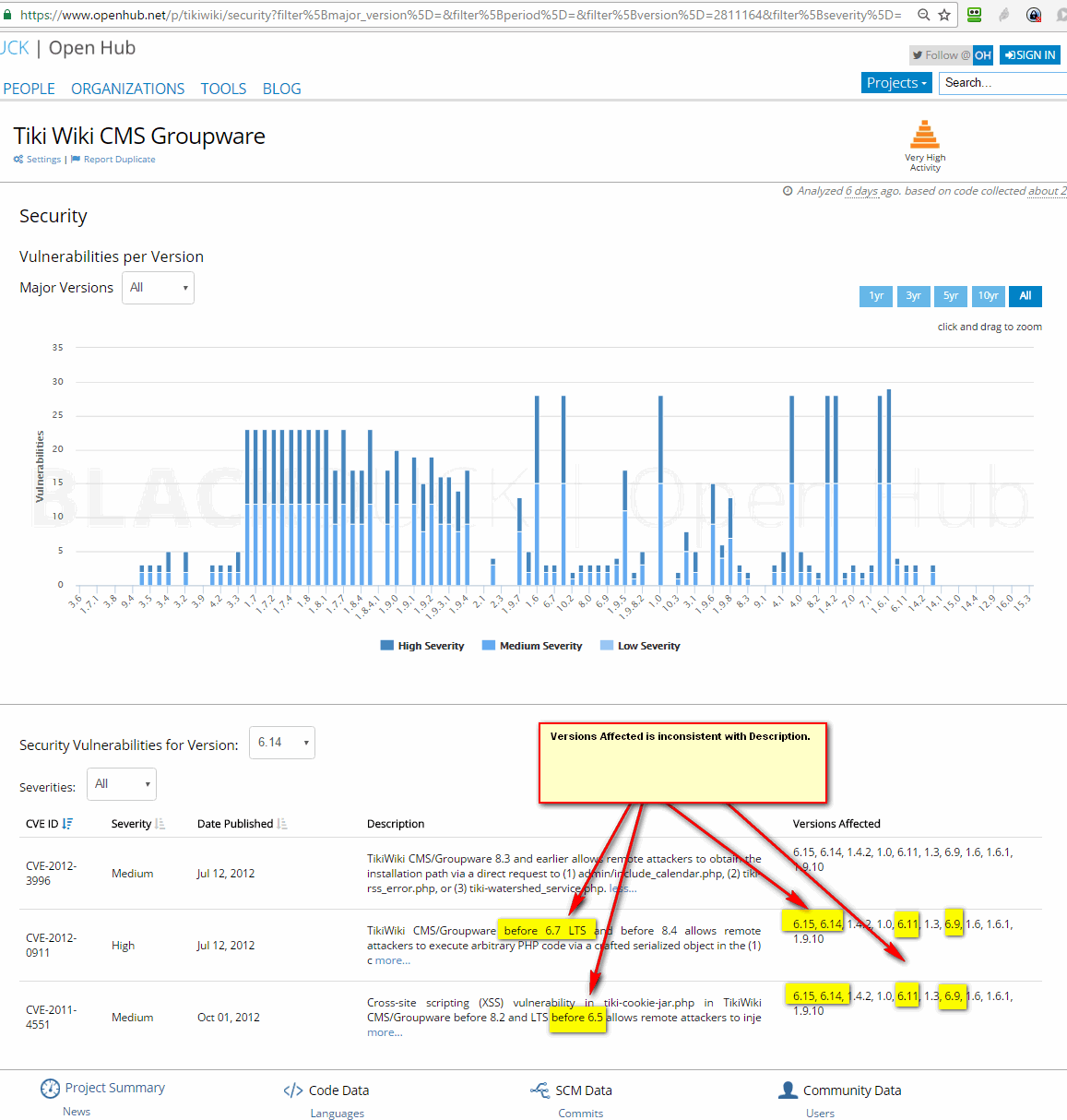Click the zoom magnifier icon in address bar
The width and height of the screenshot is (1067, 1120).
923,15
